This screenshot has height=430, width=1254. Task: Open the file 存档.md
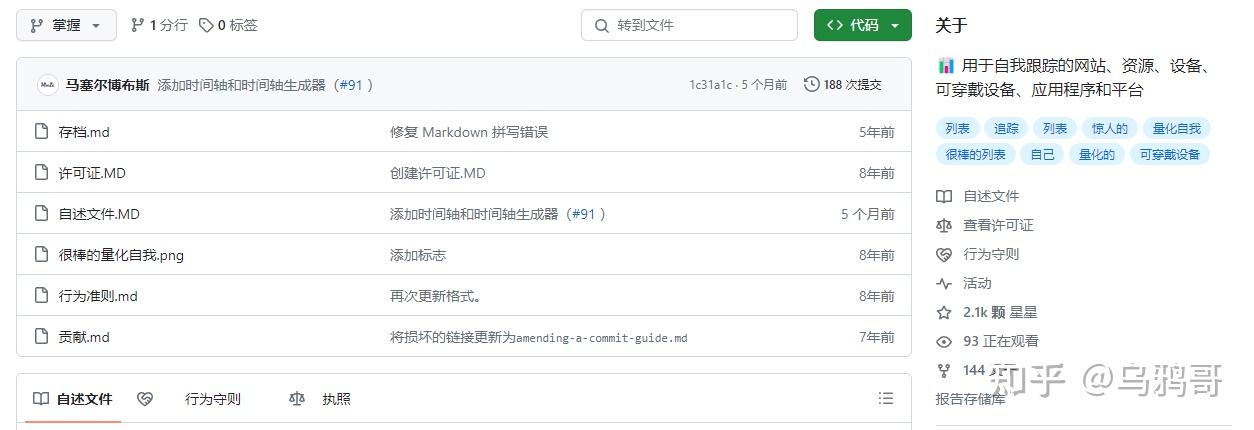click(84, 132)
